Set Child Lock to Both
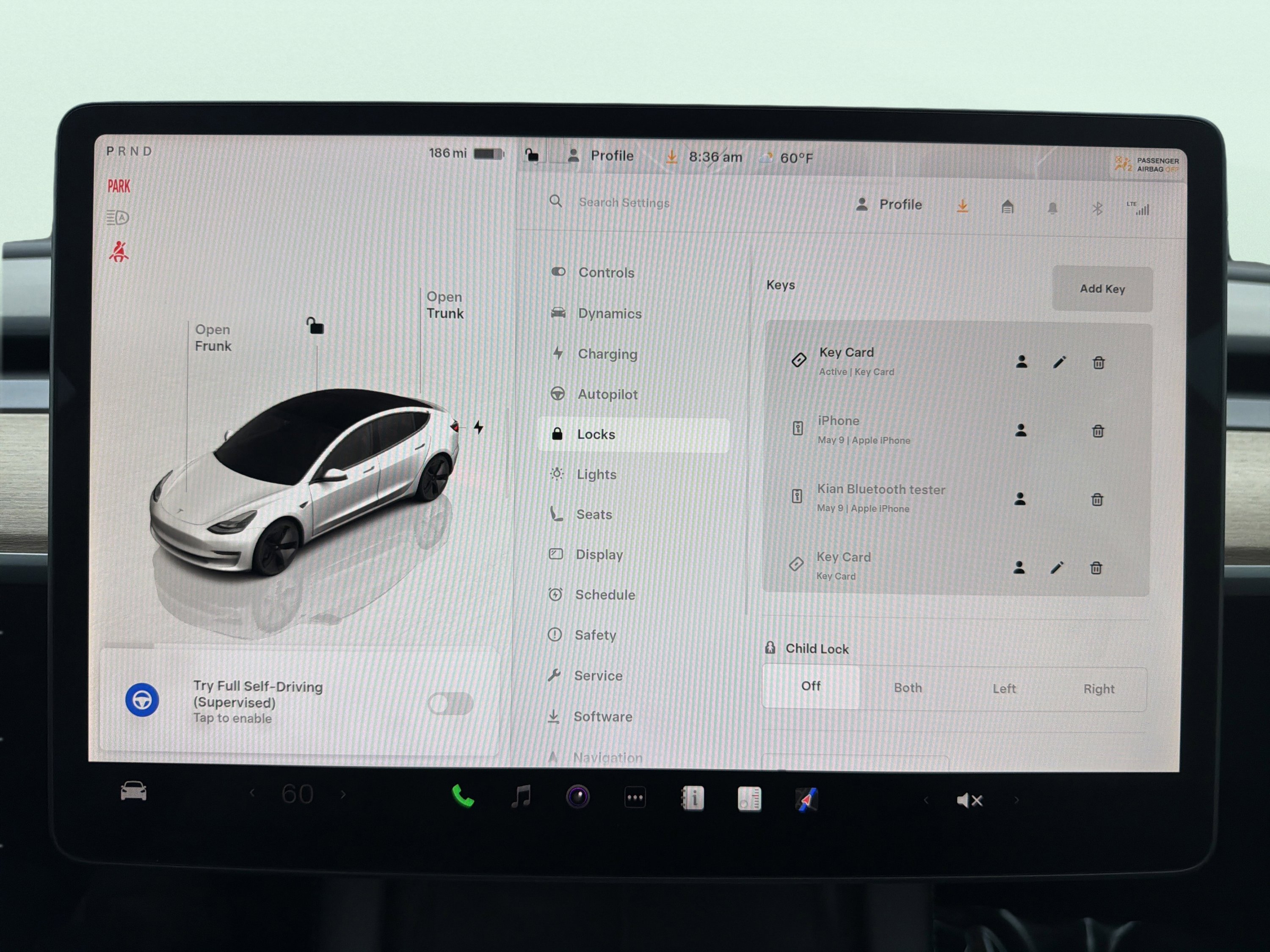Viewport: 1270px width, 952px height. pyautogui.click(x=908, y=688)
